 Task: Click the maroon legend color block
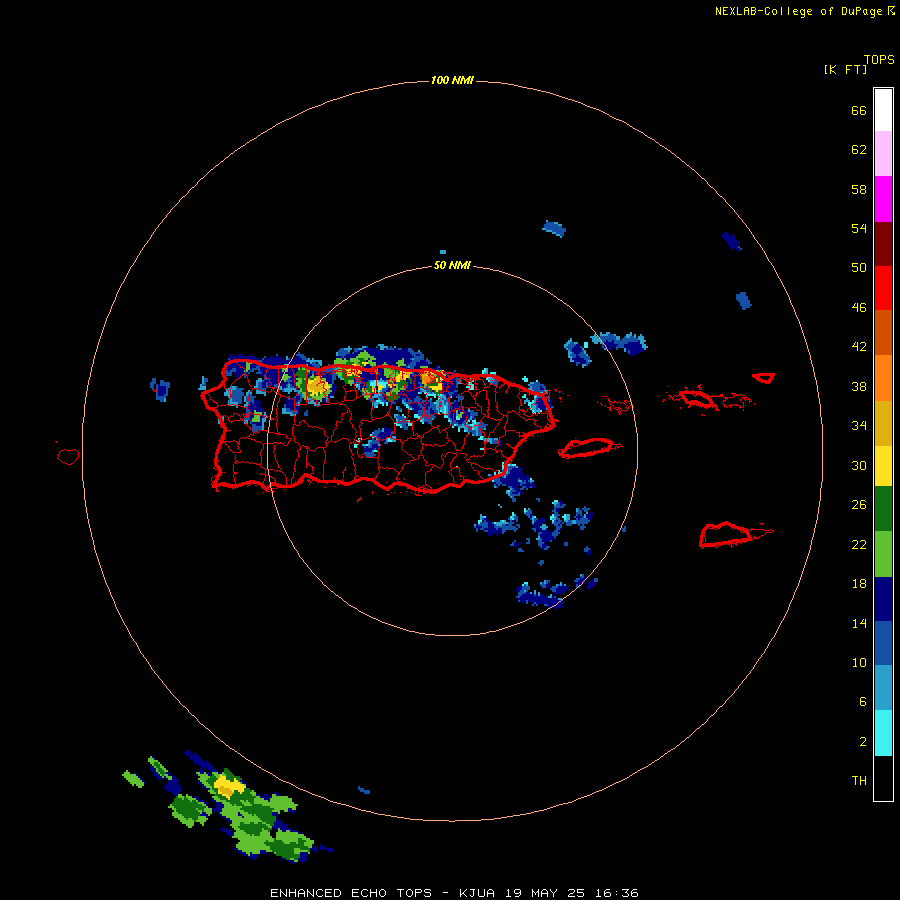[x=883, y=244]
